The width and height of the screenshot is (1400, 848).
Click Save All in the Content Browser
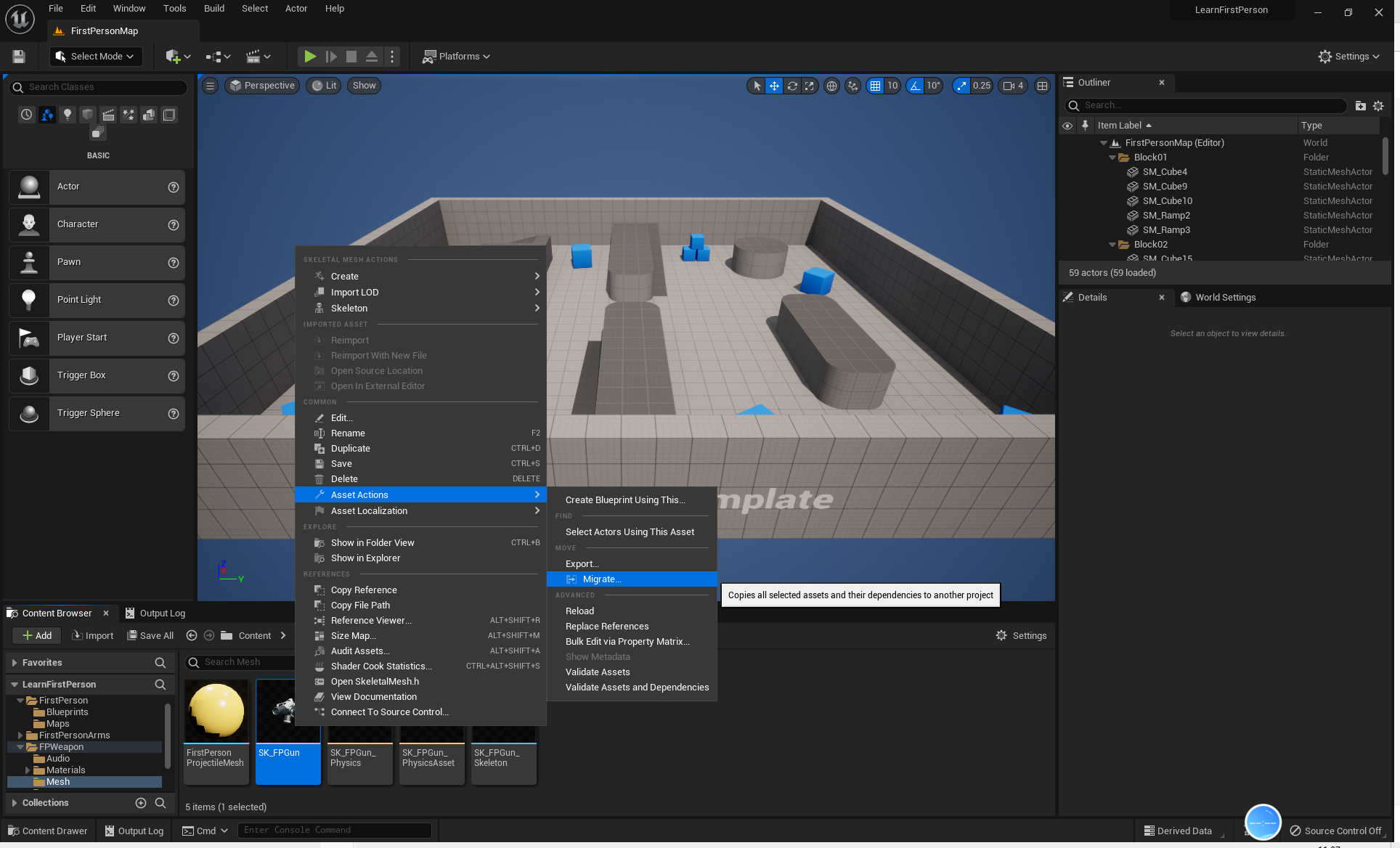coord(151,635)
